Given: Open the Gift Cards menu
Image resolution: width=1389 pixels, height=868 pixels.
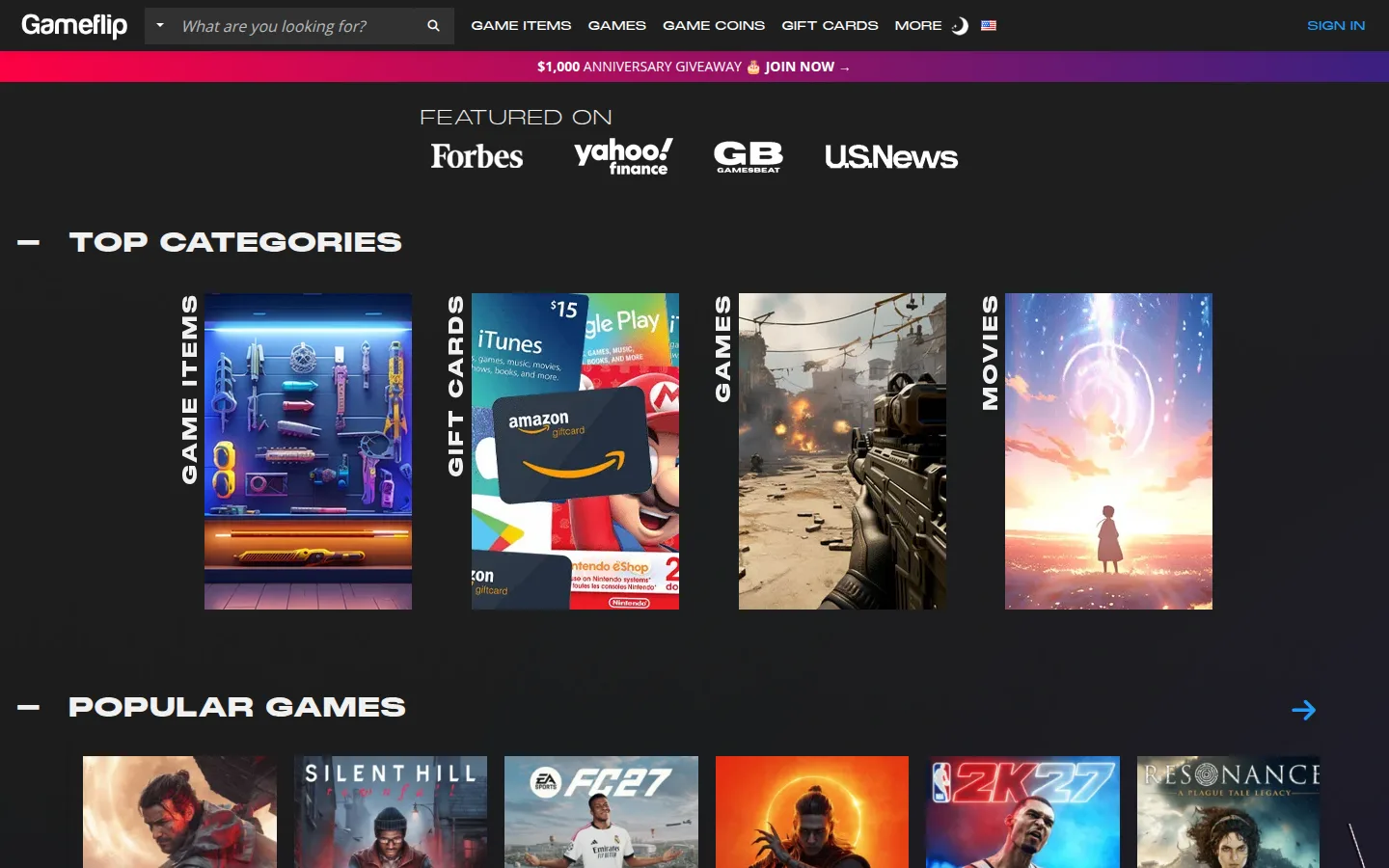Looking at the screenshot, I should [x=830, y=26].
